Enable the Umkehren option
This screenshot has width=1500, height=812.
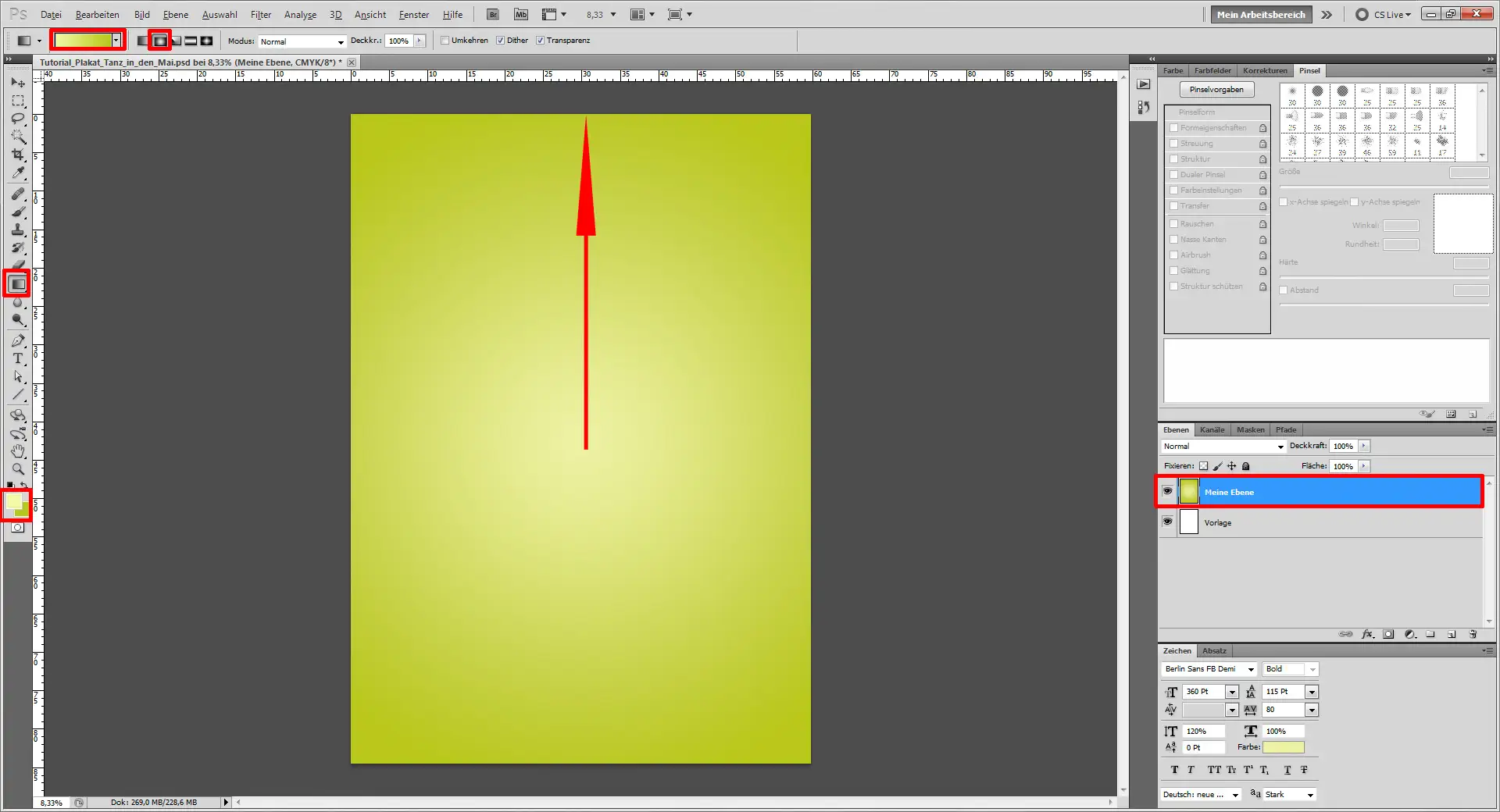pos(445,40)
